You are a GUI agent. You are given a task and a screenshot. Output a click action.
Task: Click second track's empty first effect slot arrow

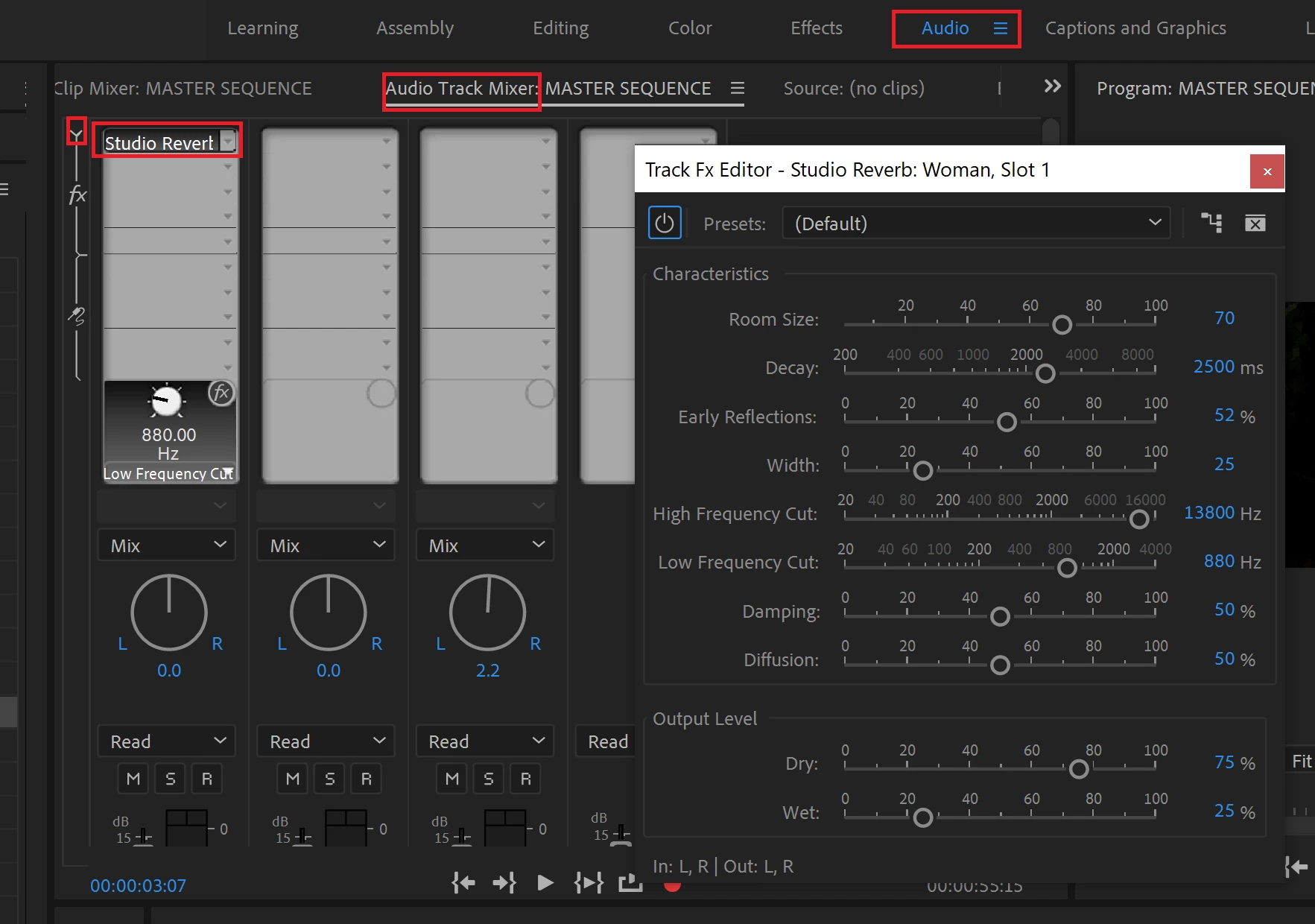point(387,141)
